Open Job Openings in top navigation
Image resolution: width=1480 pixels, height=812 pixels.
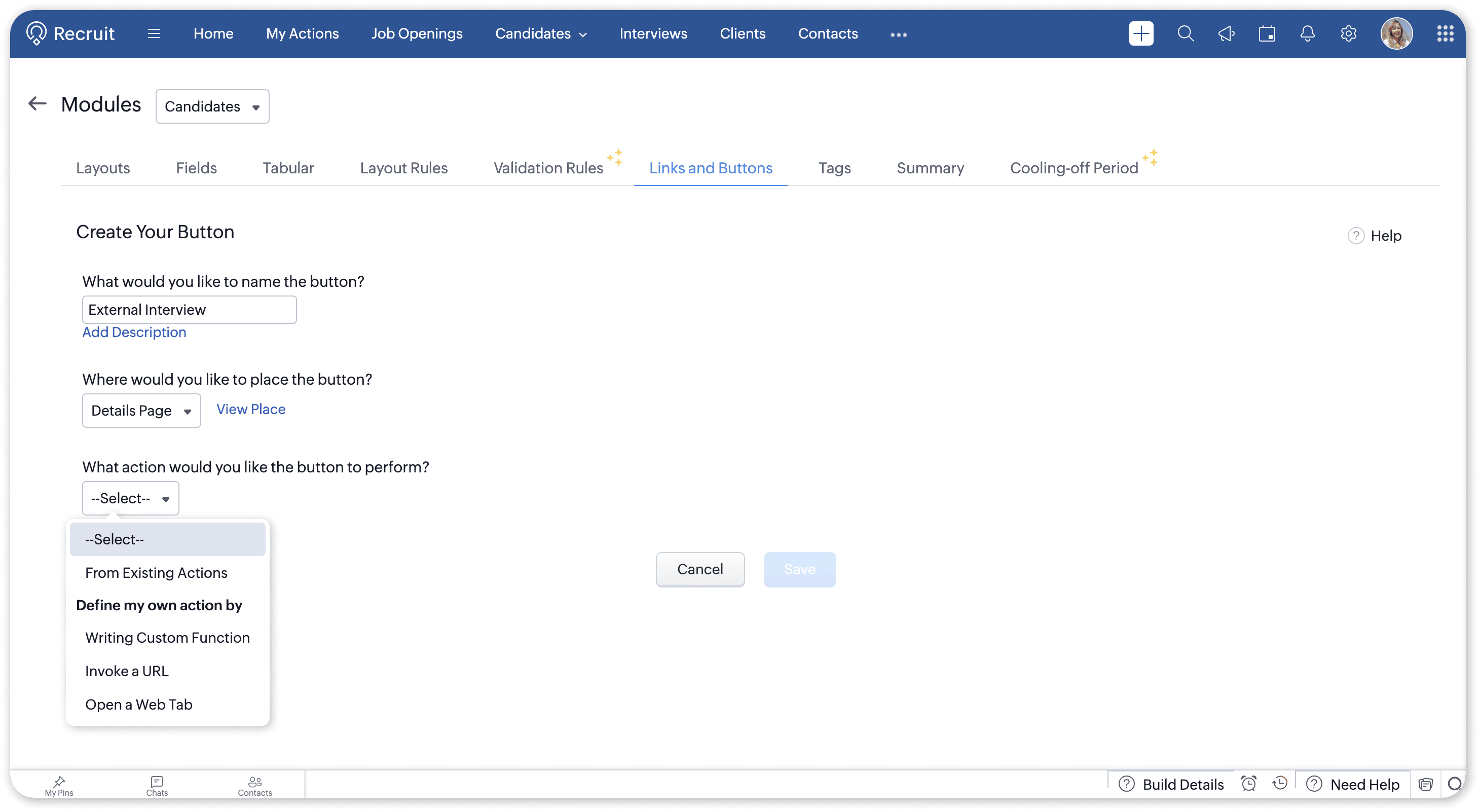point(417,33)
